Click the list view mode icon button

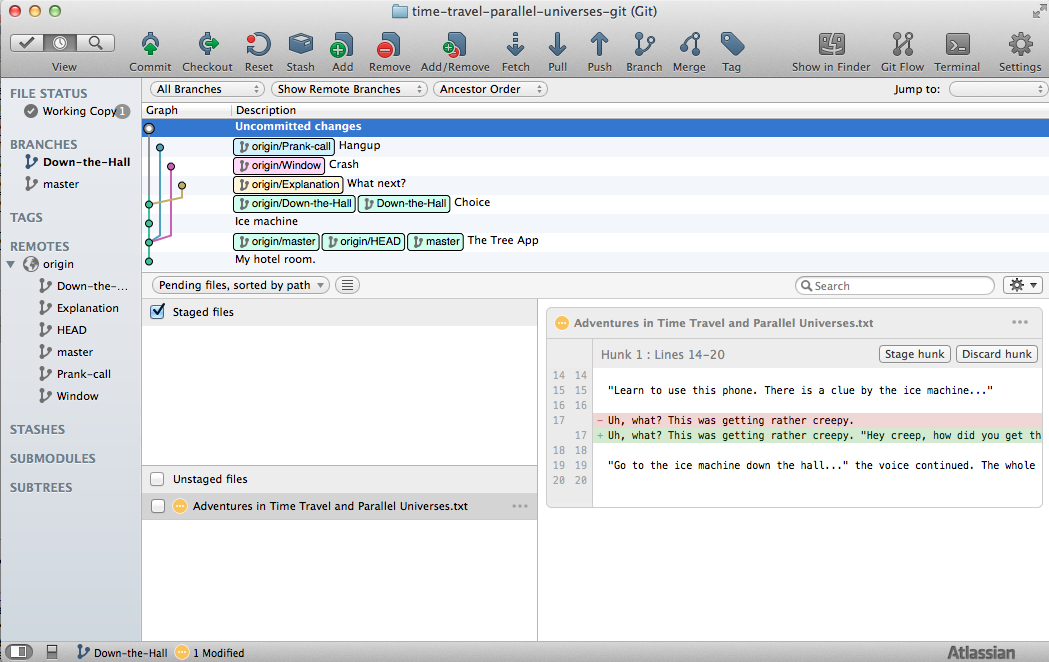pos(347,285)
